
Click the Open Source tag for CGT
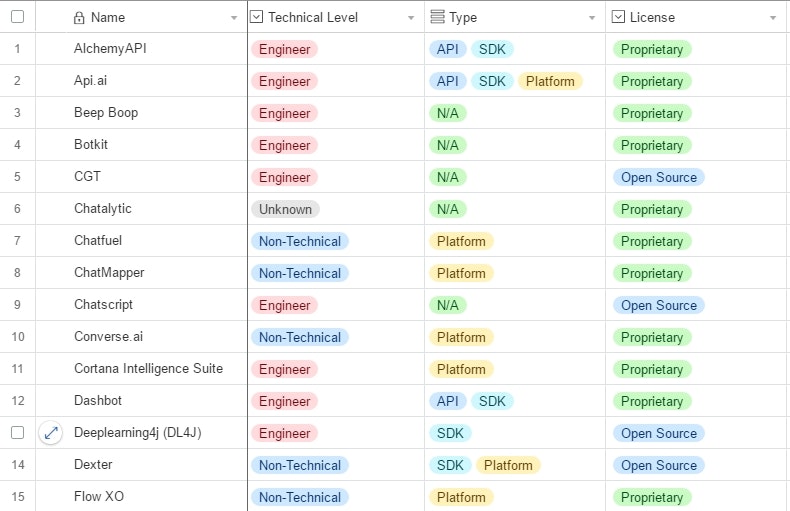click(x=658, y=177)
